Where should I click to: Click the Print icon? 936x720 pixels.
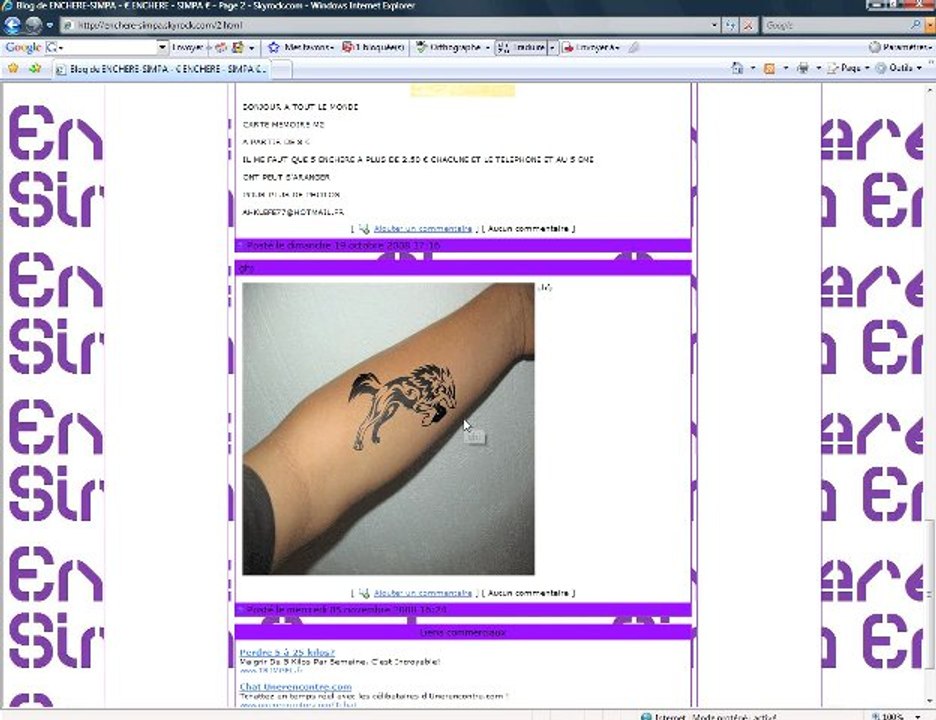[x=803, y=68]
